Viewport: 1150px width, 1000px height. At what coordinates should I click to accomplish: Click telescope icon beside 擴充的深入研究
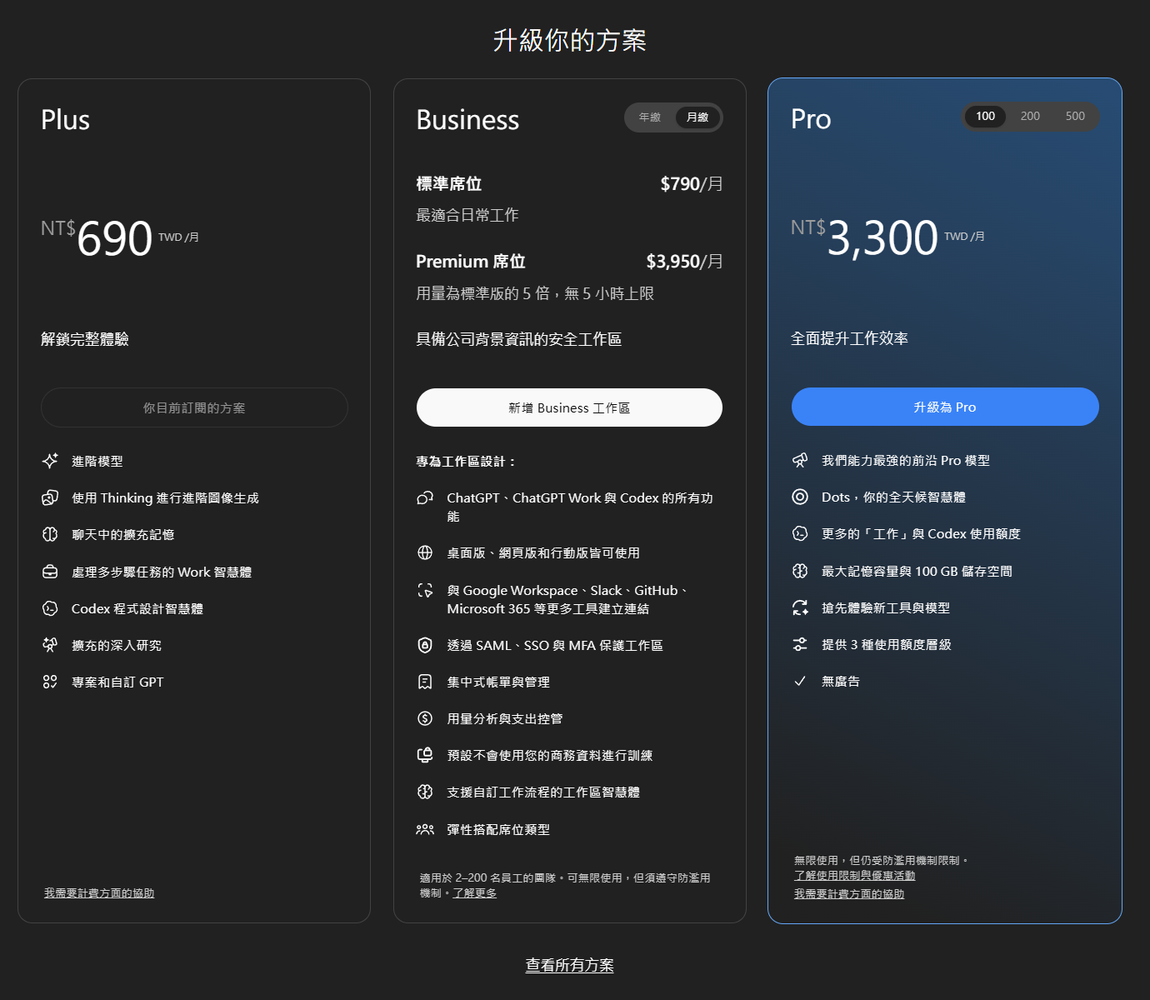click(50, 645)
